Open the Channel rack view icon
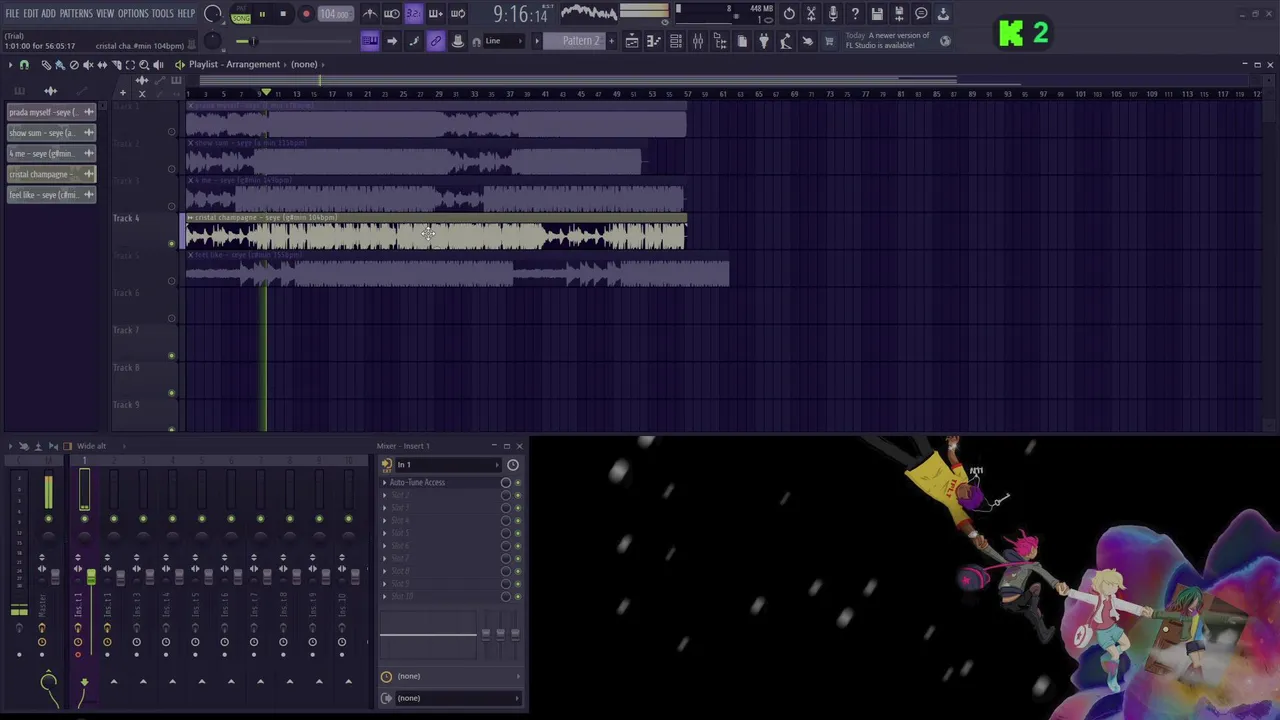The image size is (1280, 720). (676, 41)
